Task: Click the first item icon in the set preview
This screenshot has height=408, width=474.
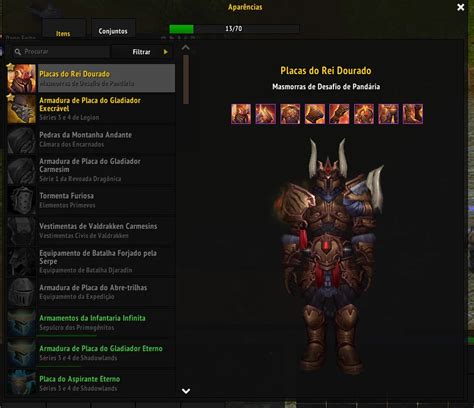Action: (241, 114)
